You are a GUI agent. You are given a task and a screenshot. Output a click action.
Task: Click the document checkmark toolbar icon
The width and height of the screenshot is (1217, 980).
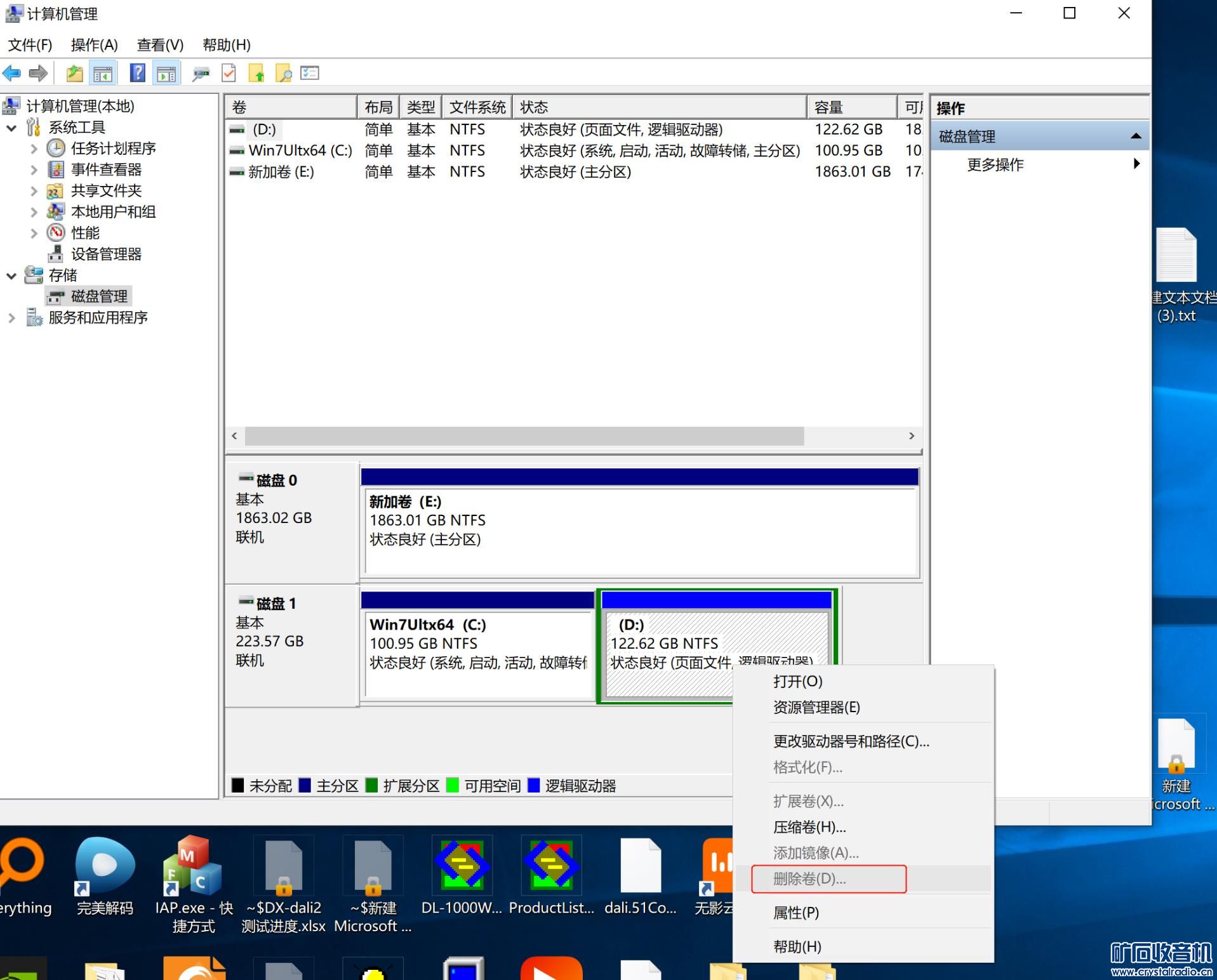229,74
